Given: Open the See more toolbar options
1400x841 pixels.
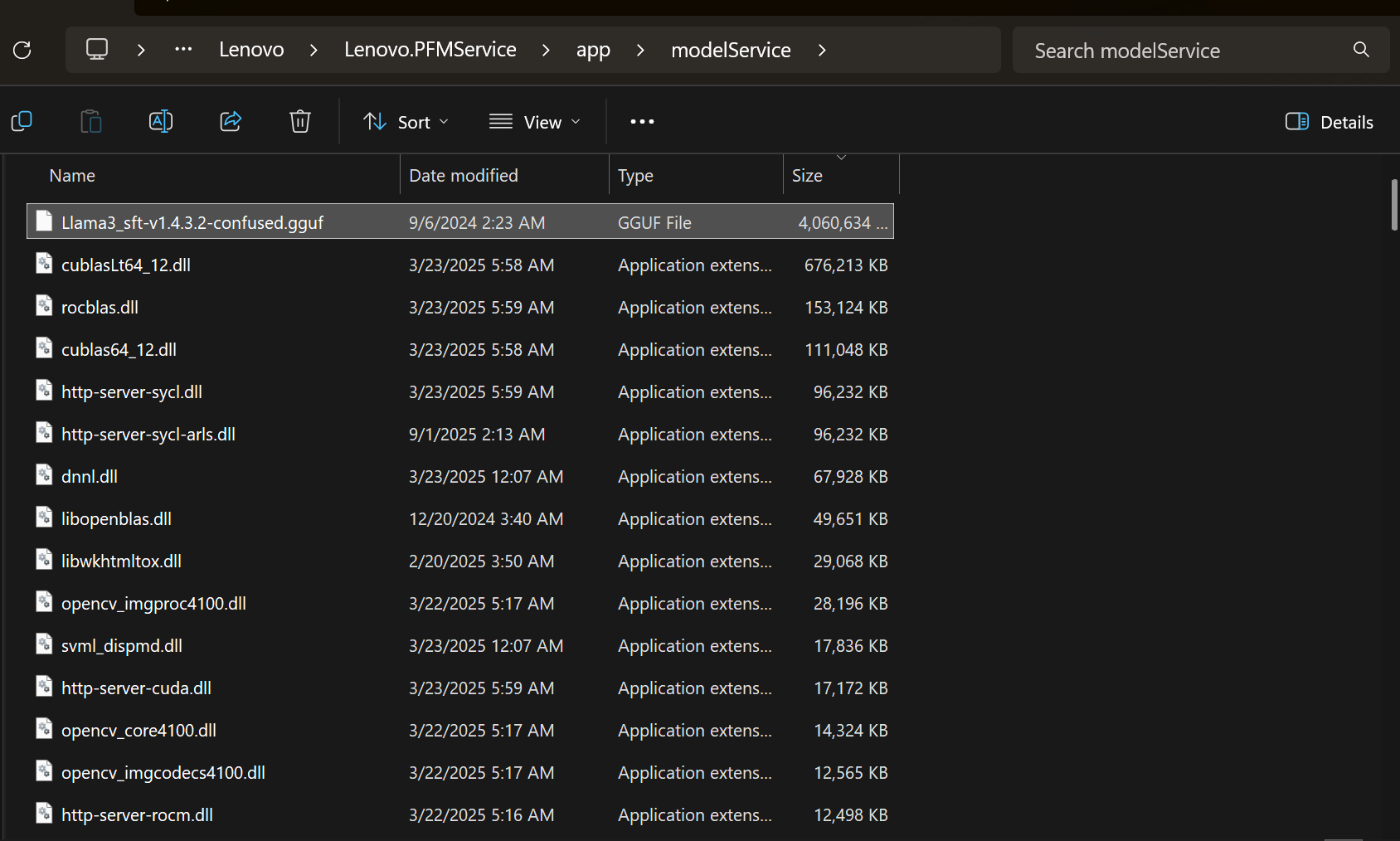Looking at the screenshot, I should click(x=642, y=122).
